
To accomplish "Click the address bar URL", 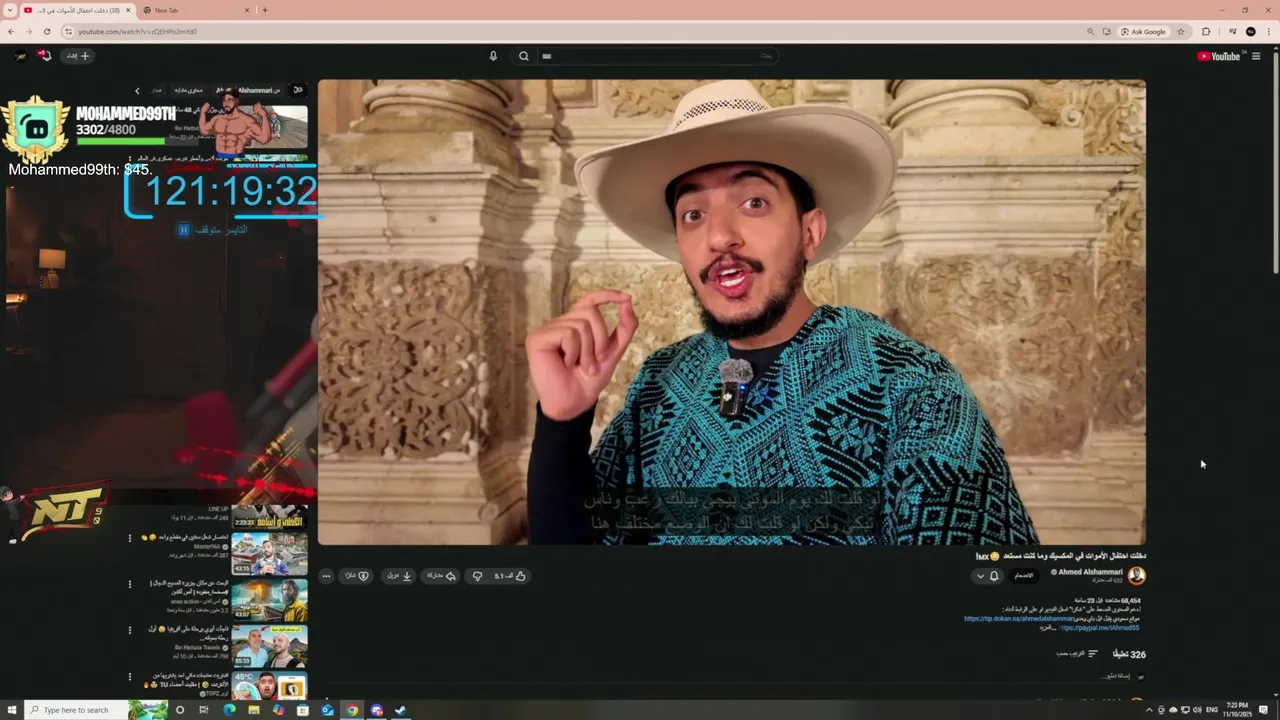I will pyautogui.click(x=138, y=31).
